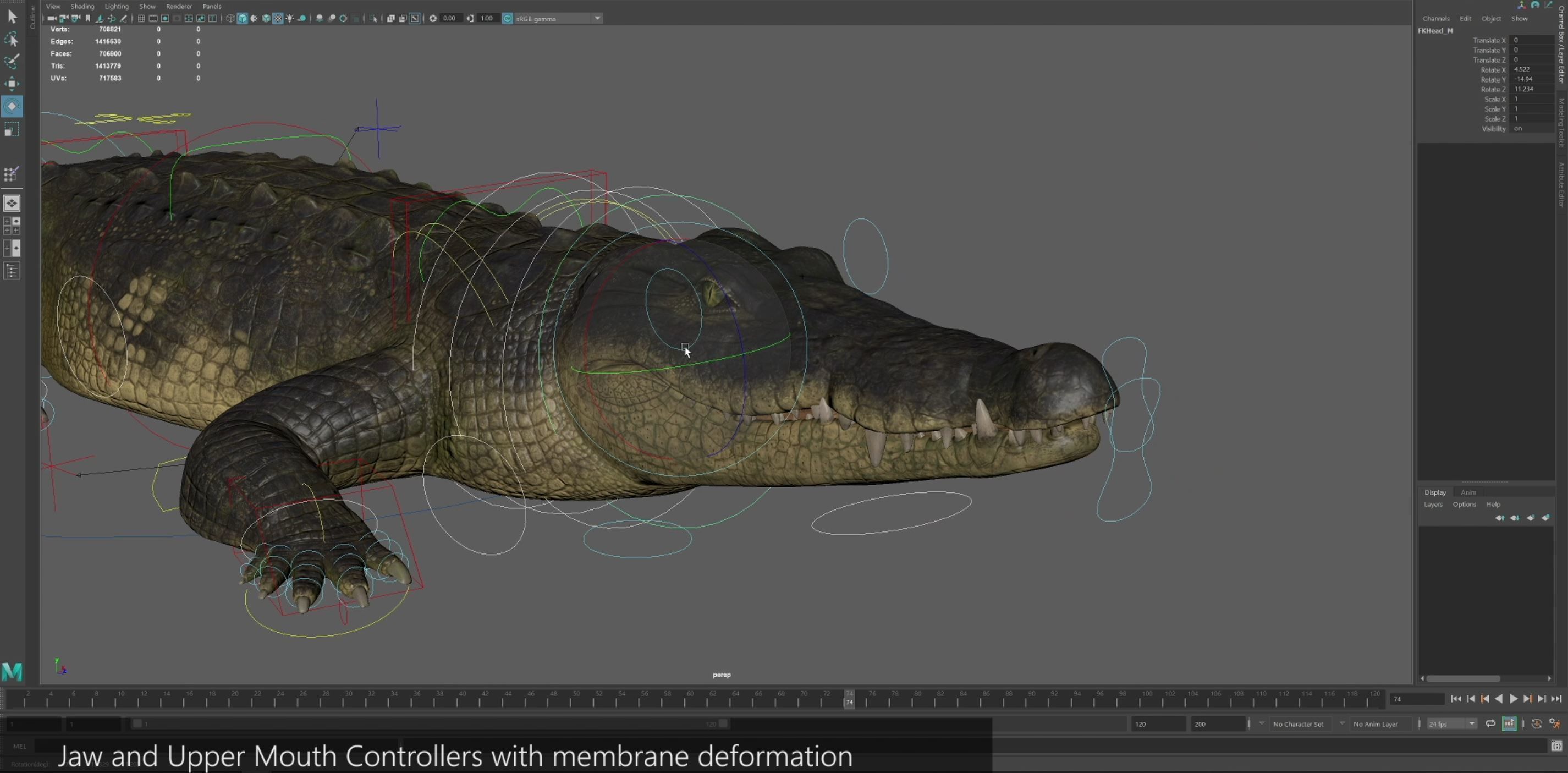Activate the highlighted Rotate tool
Viewport: 1568px width, 773px height.
(x=12, y=106)
